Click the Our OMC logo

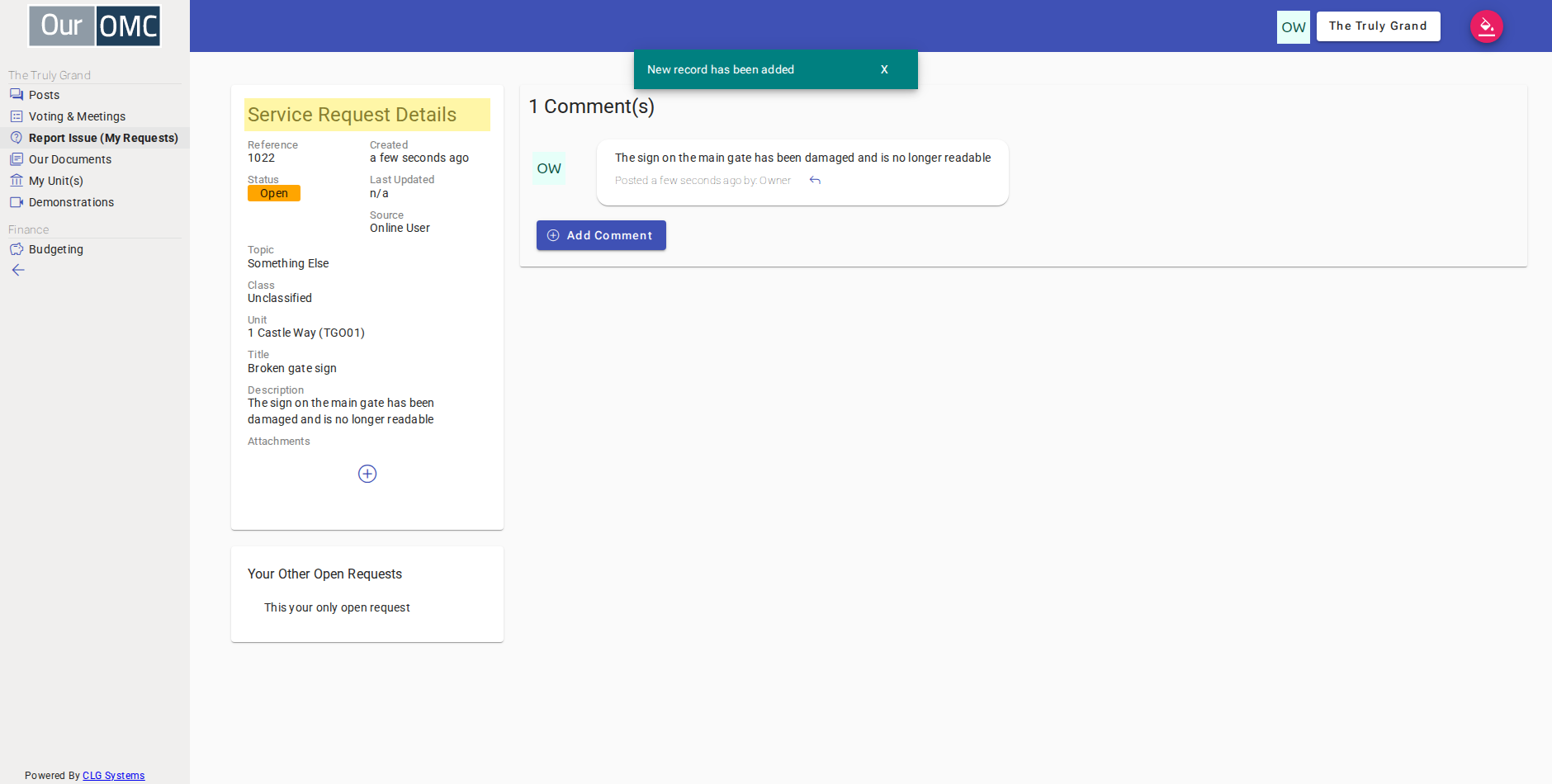[x=95, y=26]
